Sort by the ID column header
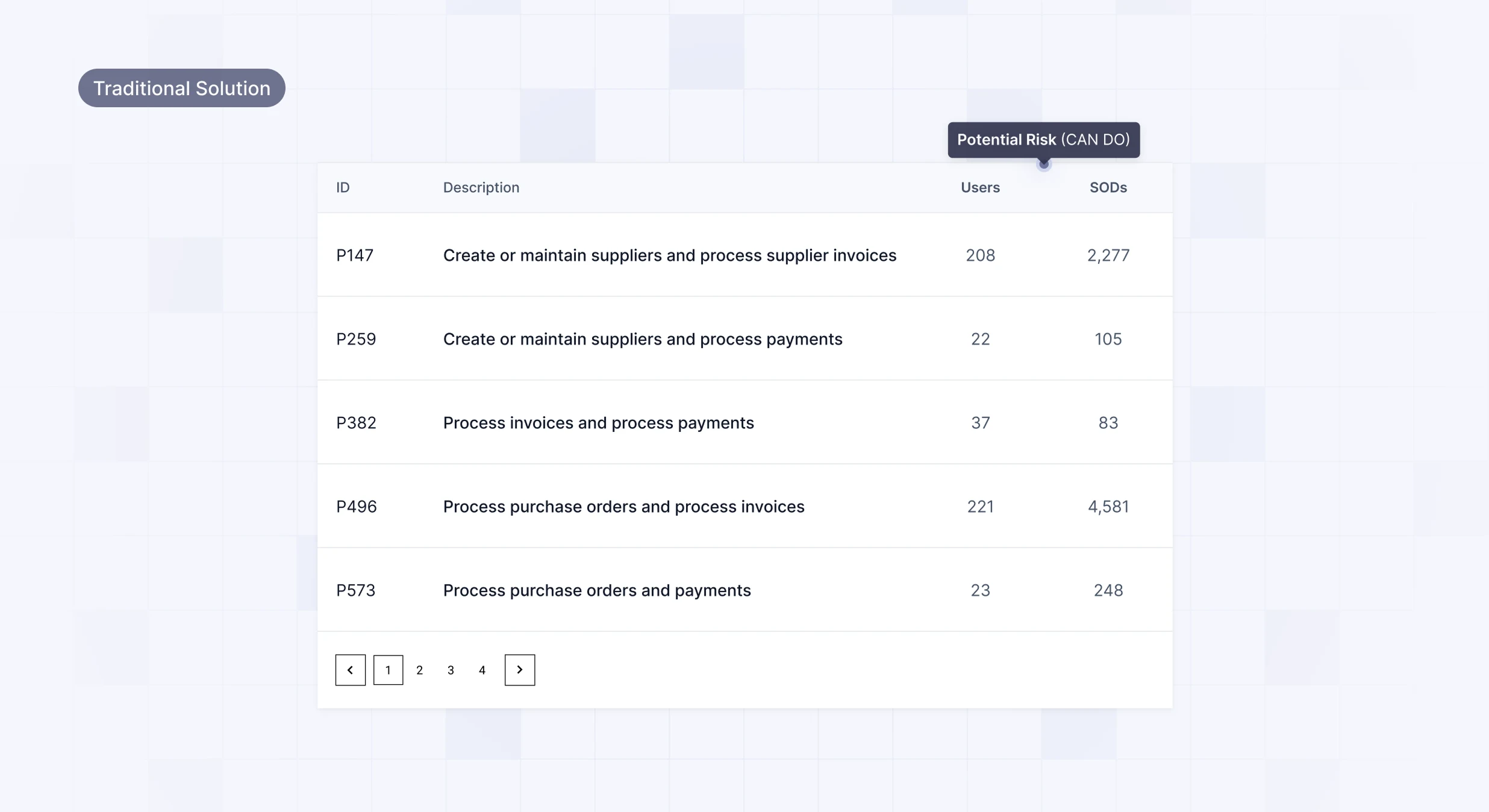This screenshot has height=812, width=1489. [x=343, y=187]
